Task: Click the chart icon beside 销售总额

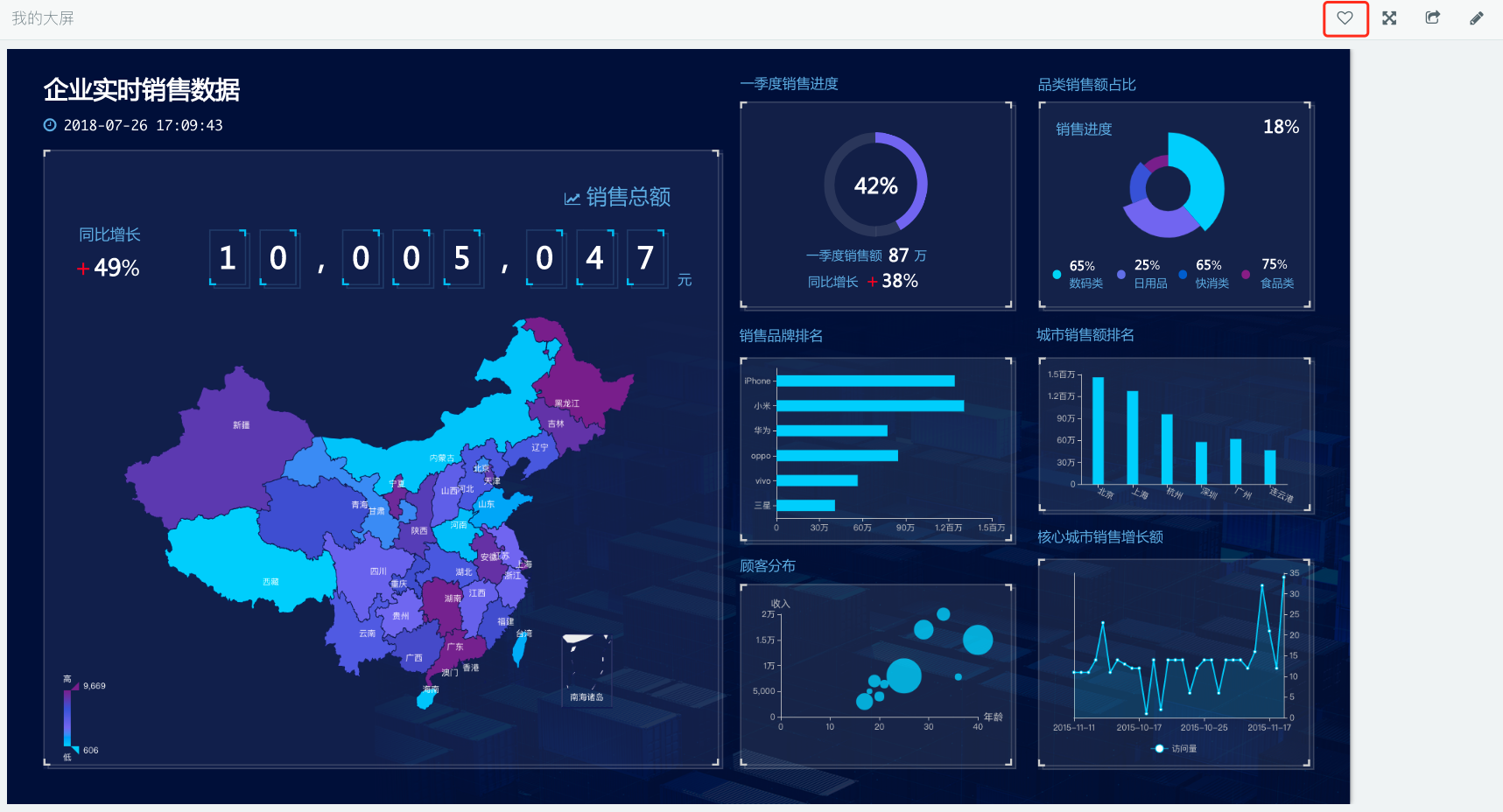Action: pos(572,199)
